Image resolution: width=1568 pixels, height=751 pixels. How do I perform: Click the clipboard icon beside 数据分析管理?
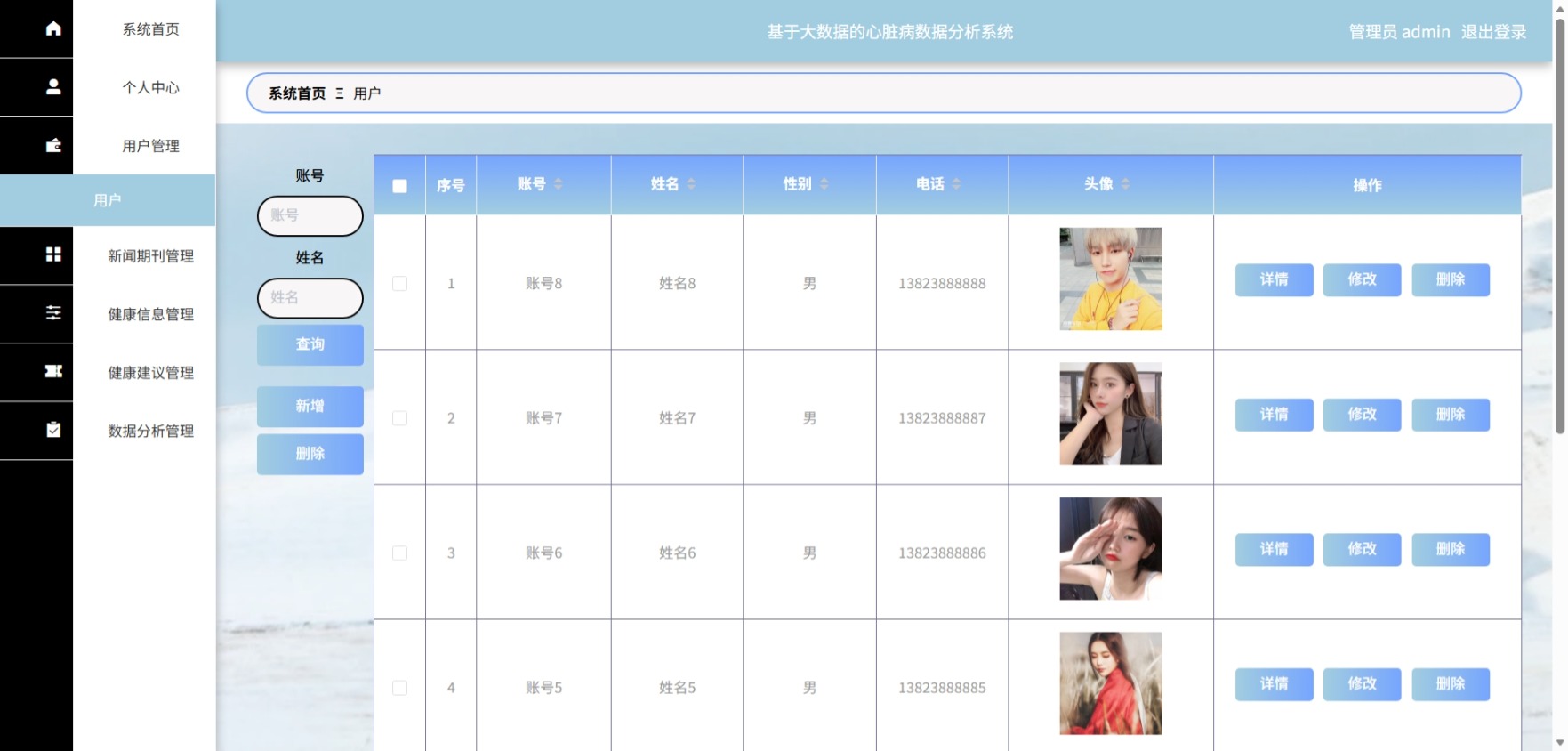point(53,430)
